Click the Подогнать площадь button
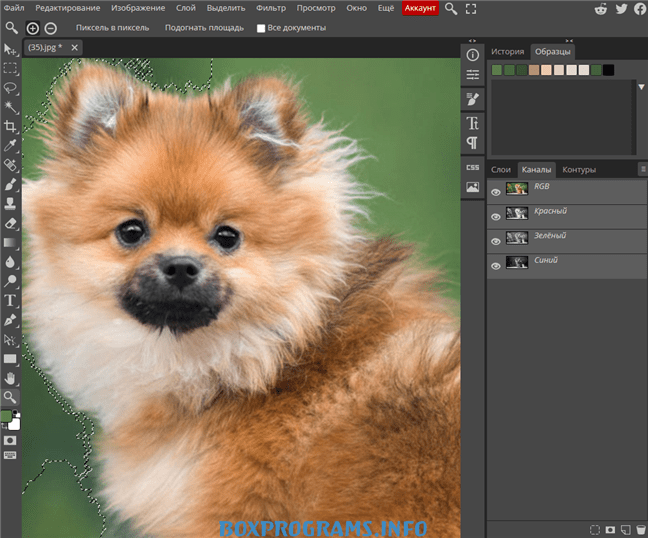The image size is (648, 538). (204, 28)
